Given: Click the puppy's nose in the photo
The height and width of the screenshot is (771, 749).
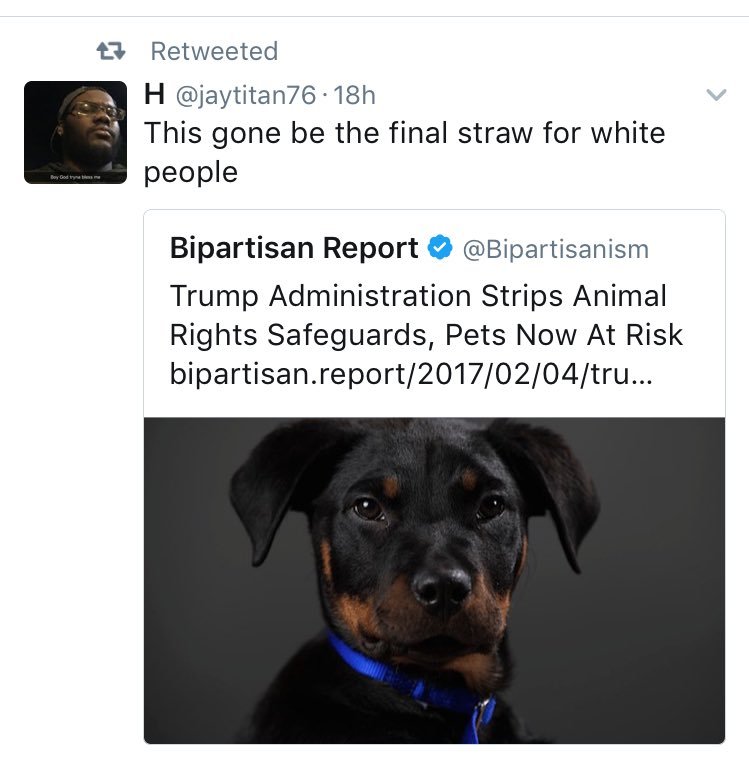Looking at the screenshot, I should click(x=441, y=588).
